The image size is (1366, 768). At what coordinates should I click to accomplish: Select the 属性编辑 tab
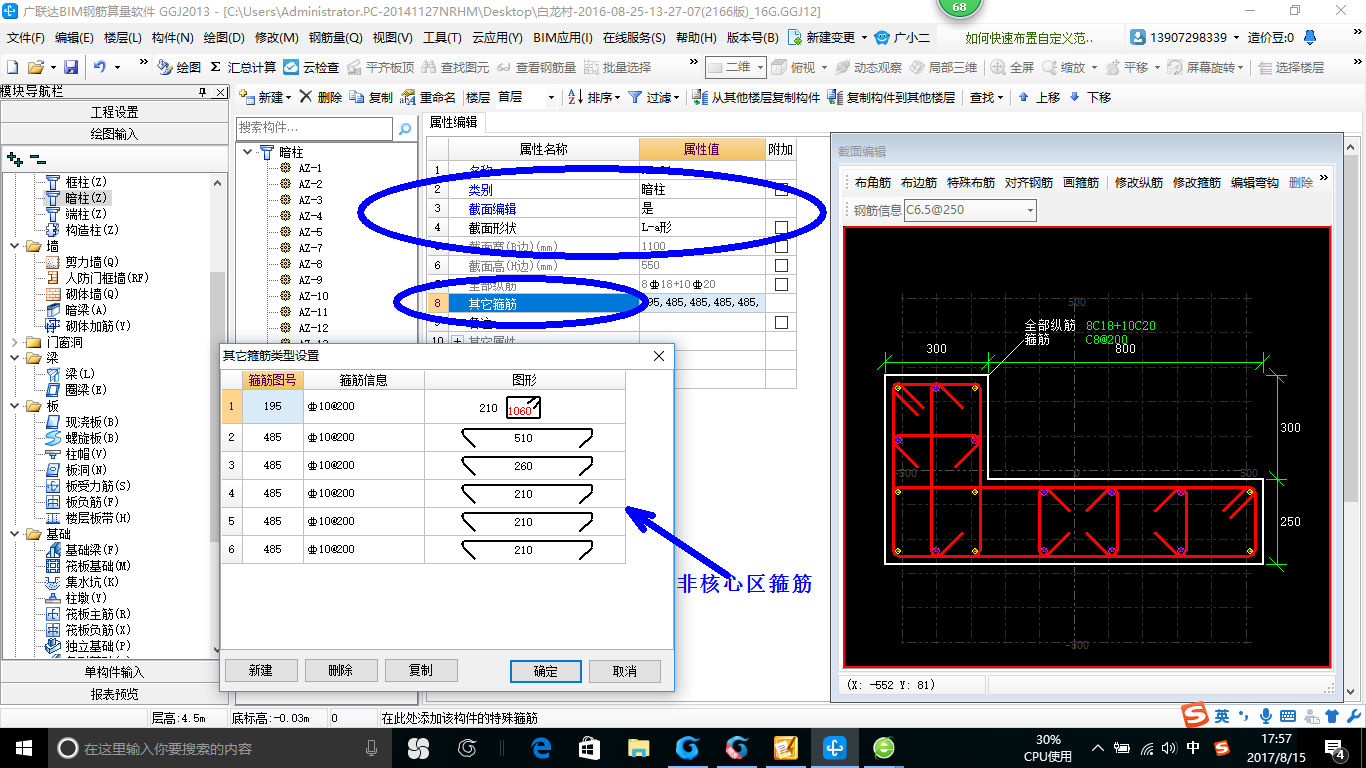(x=453, y=122)
